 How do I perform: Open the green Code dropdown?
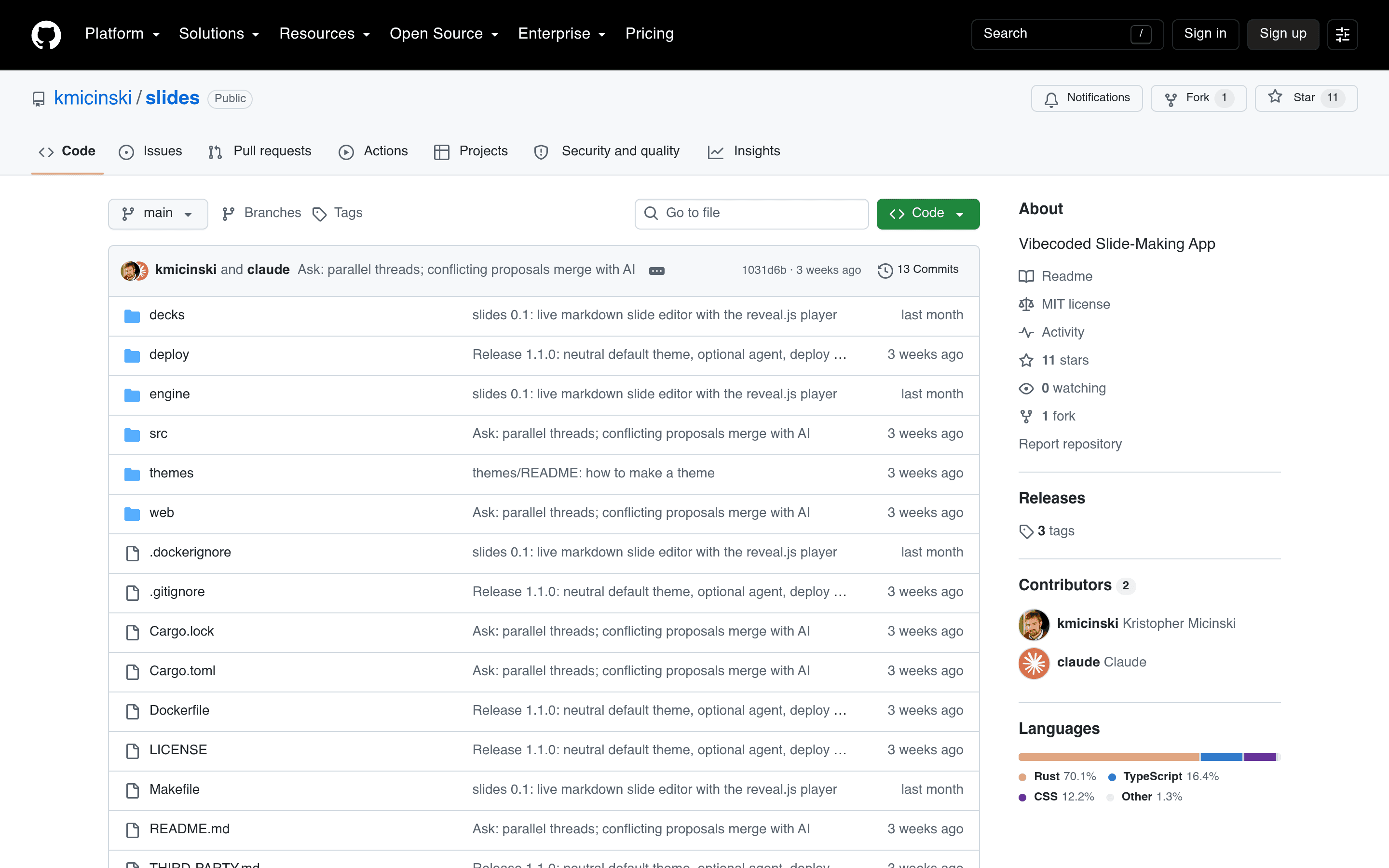pos(927,214)
